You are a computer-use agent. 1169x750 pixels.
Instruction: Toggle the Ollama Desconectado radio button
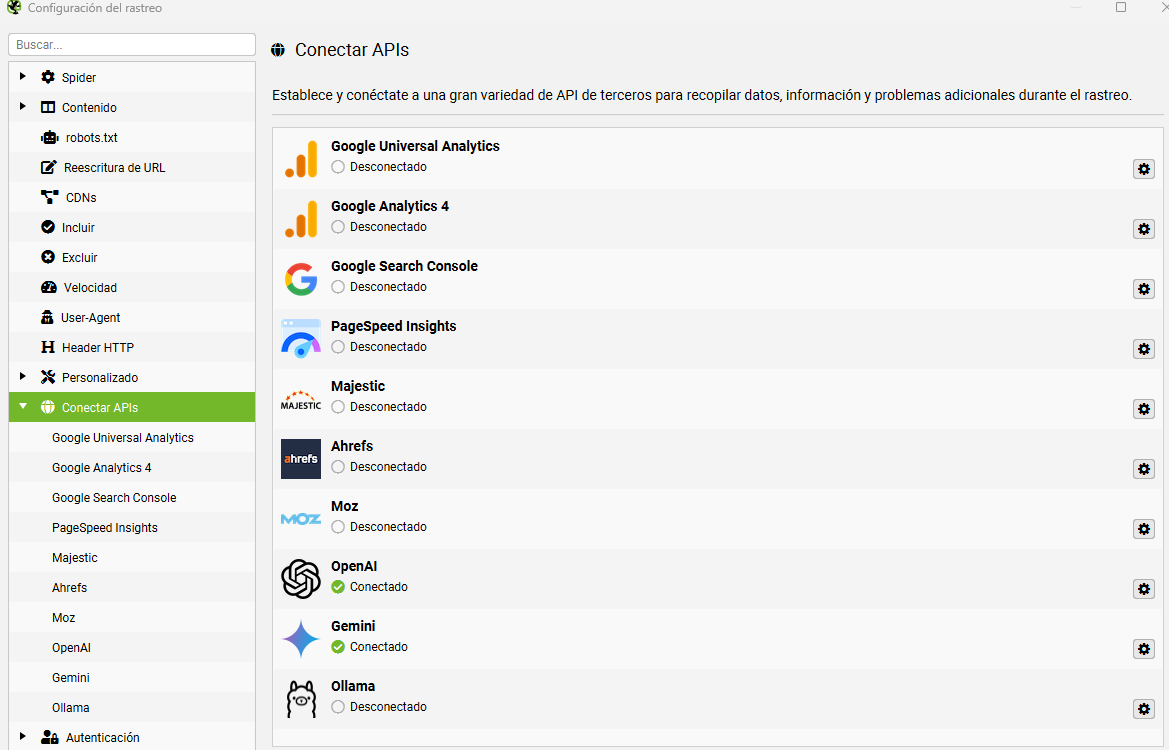coord(338,707)
